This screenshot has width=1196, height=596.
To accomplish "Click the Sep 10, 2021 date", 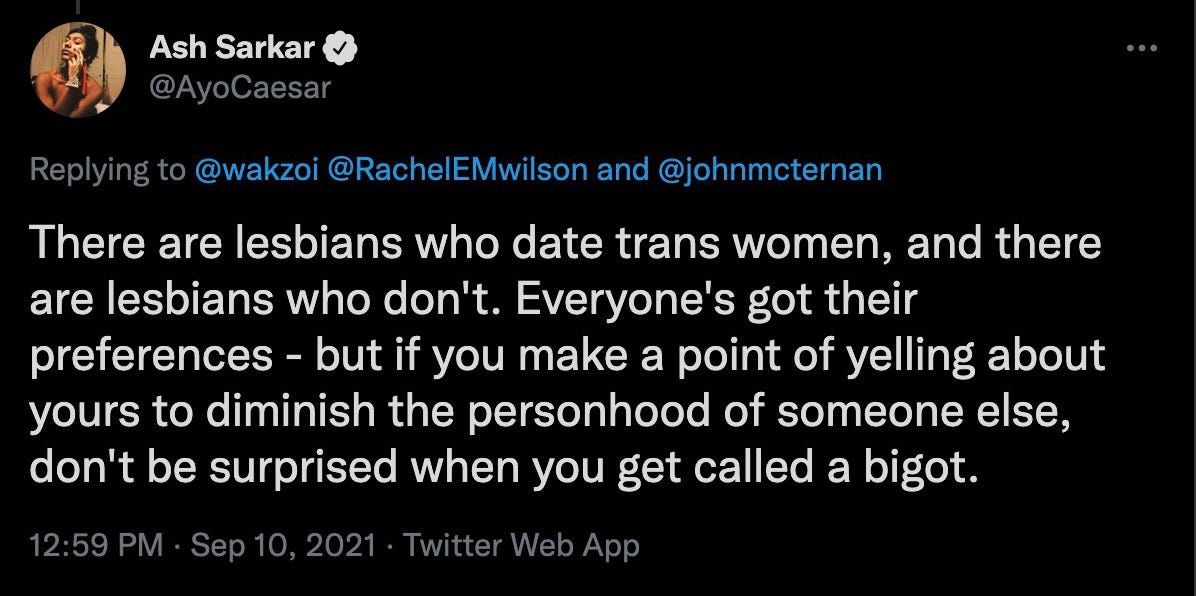I will click(283, 546).
